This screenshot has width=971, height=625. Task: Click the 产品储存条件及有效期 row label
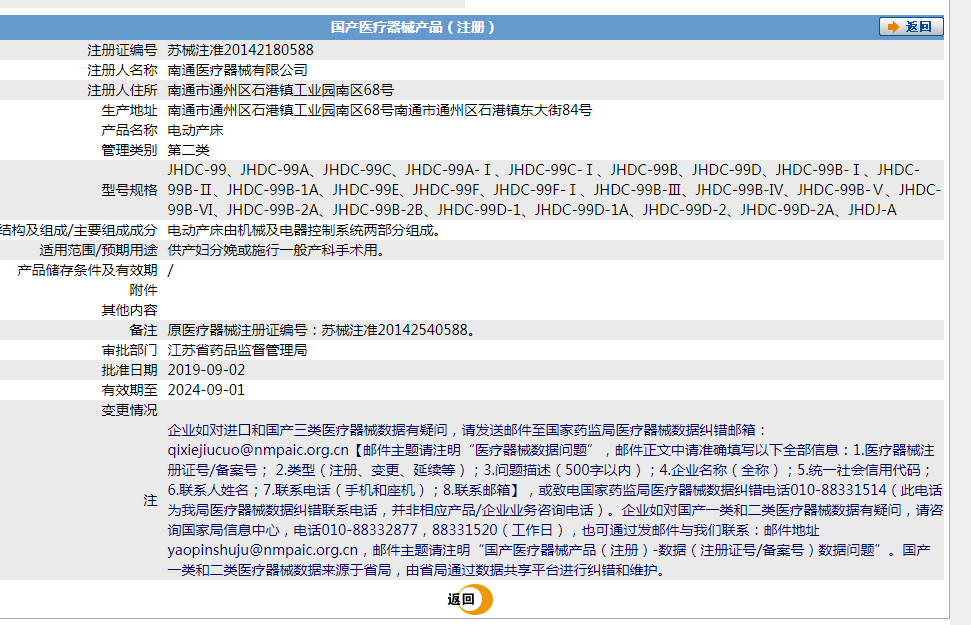(x=87, y=270)
